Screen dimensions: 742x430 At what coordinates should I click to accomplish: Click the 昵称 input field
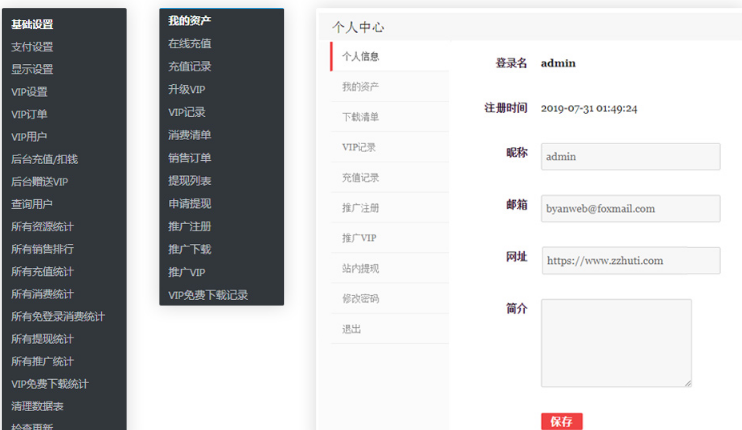click(630, 157)
